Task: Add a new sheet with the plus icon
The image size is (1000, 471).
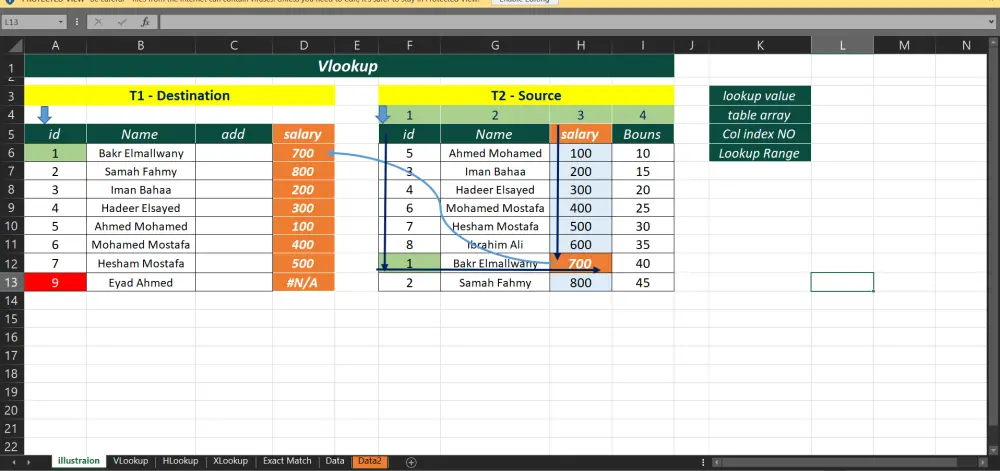Action: tap(411, 462)
